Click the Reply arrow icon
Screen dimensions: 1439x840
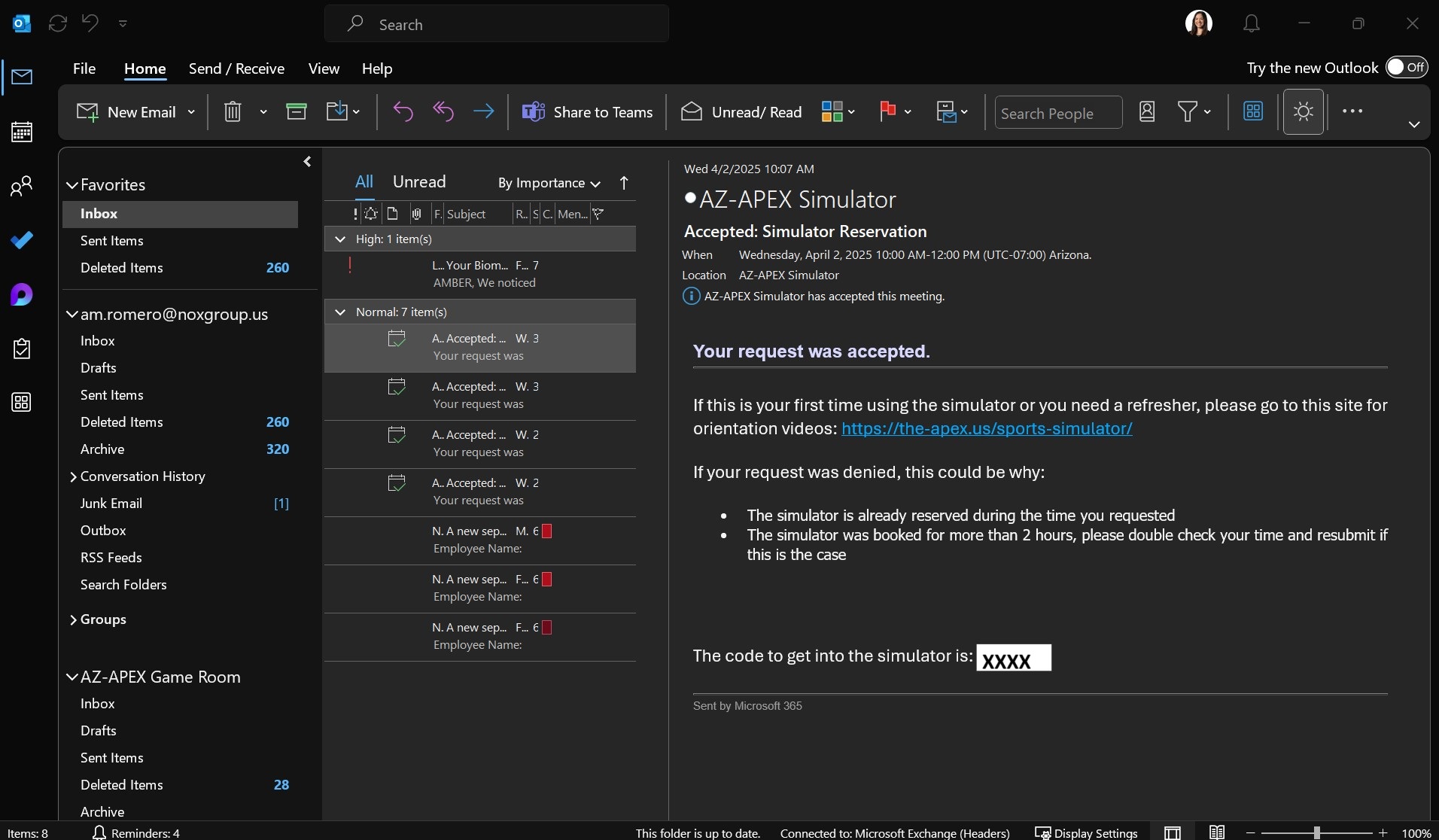pyautogui.click(x=403, y=111)
